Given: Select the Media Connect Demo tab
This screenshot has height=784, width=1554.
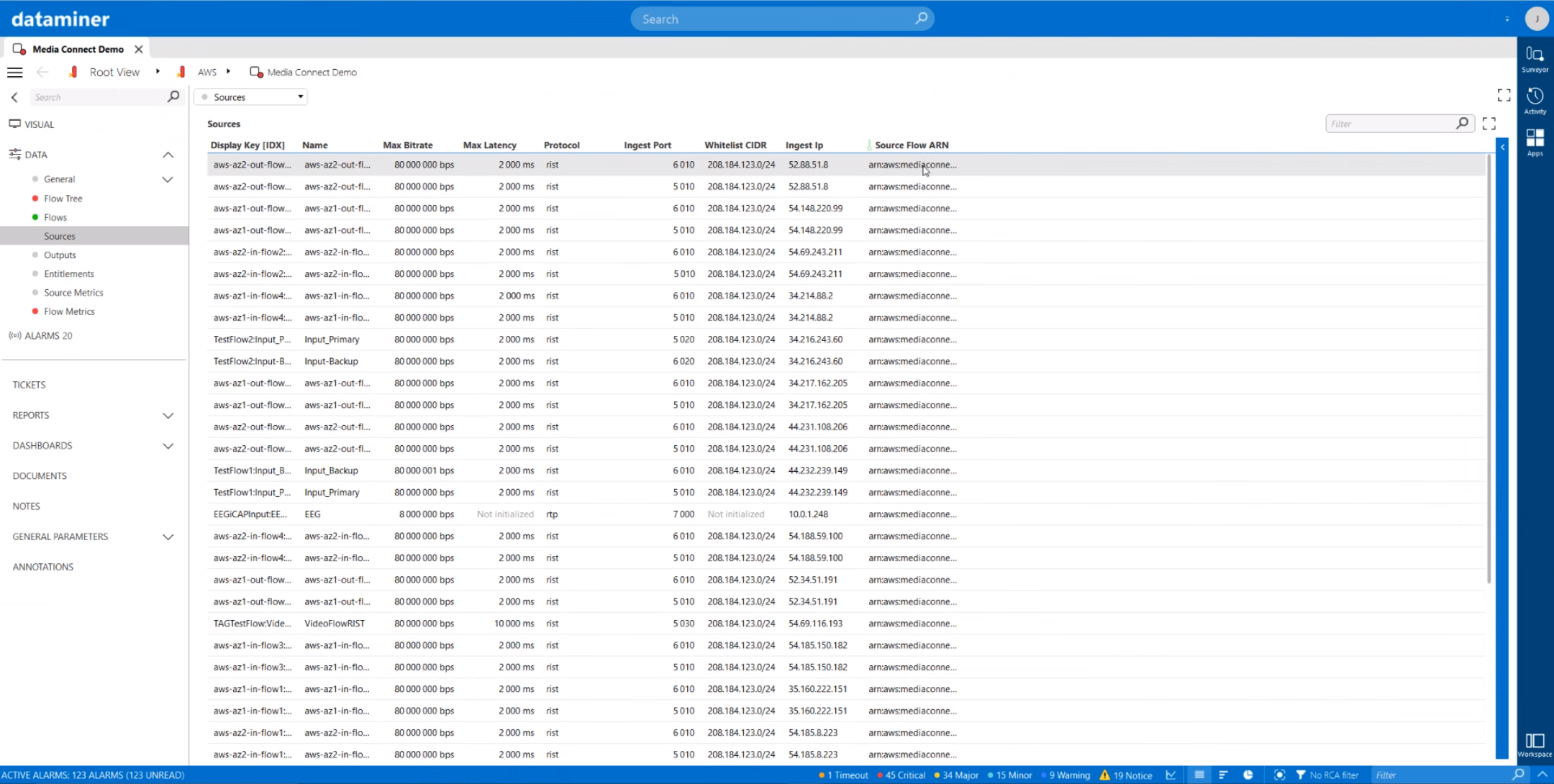Looking at the screenshot, I should (78, 49).
